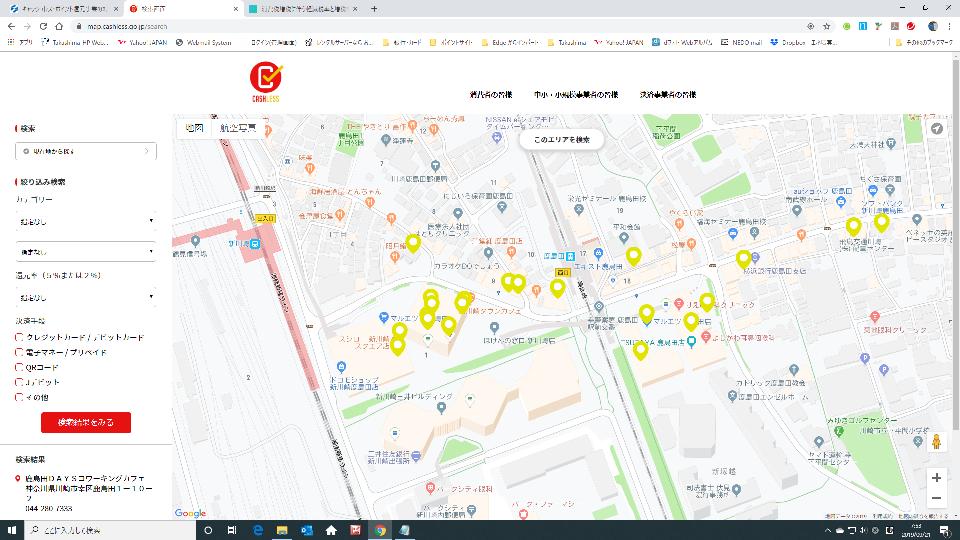Open Microsoft Edge from taskbar
Viewport: 960px width, 540px height.
click(x=258, y=530)
